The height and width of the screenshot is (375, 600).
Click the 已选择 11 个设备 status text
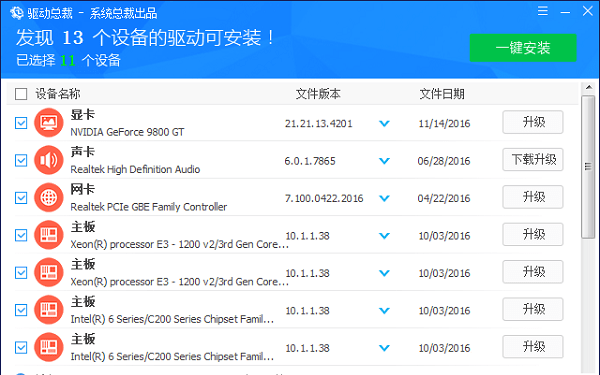[x=68, y=60]
